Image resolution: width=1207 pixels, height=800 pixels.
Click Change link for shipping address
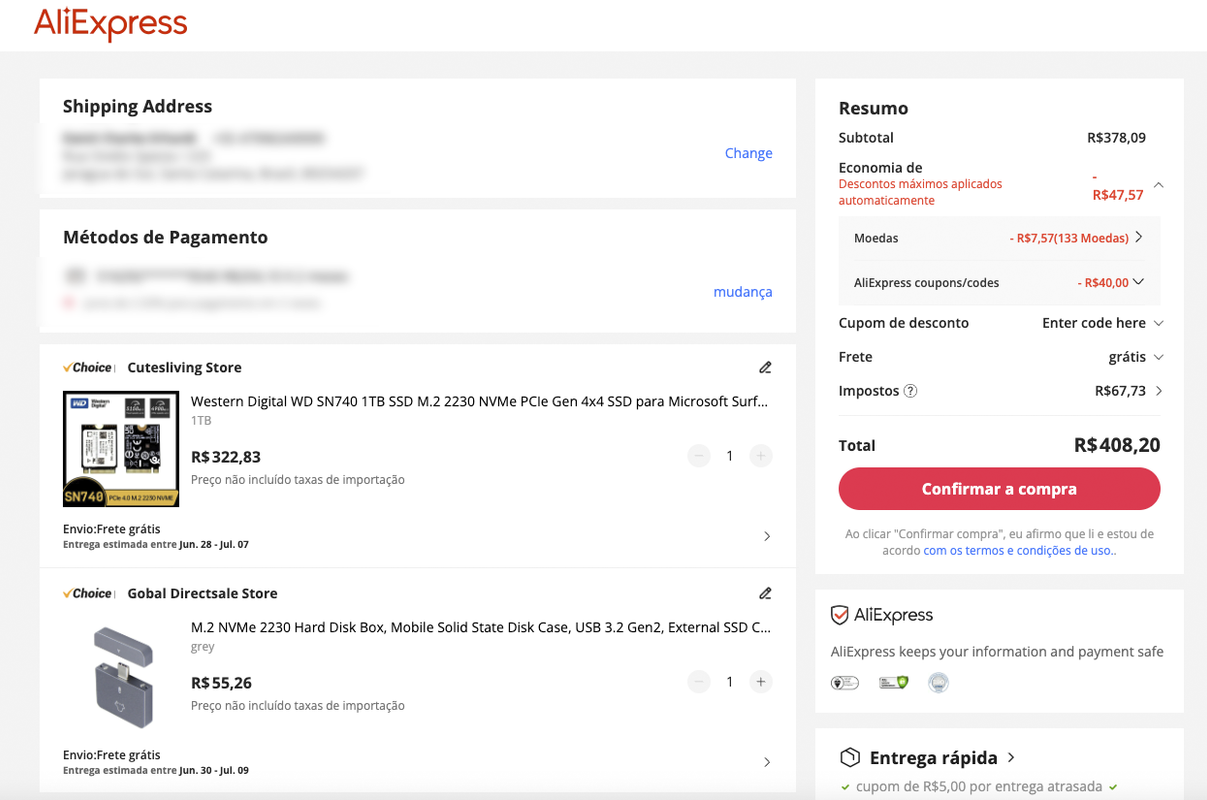click(x=749, y=153)
